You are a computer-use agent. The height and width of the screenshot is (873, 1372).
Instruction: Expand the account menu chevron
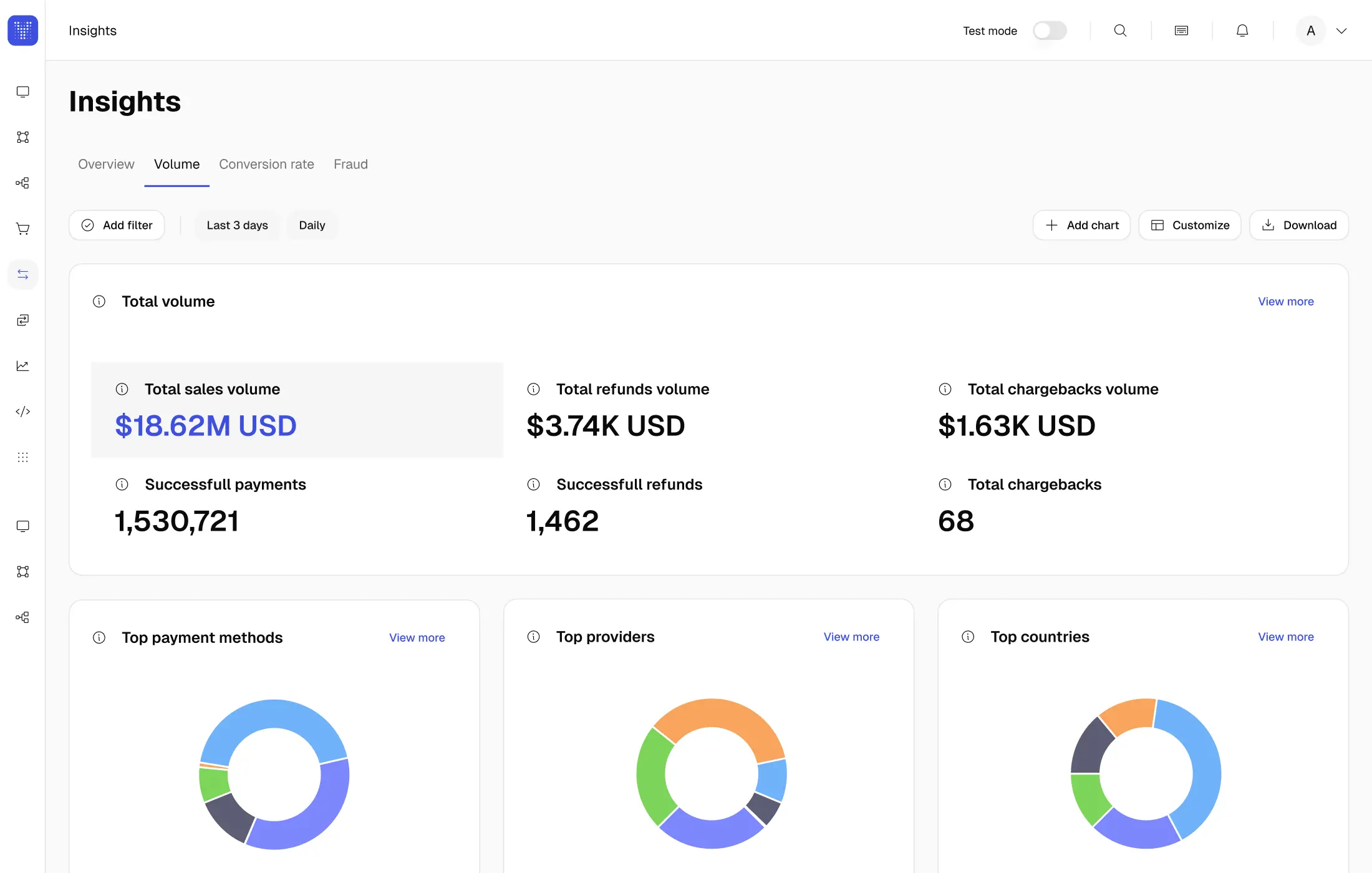(1341, 31)
